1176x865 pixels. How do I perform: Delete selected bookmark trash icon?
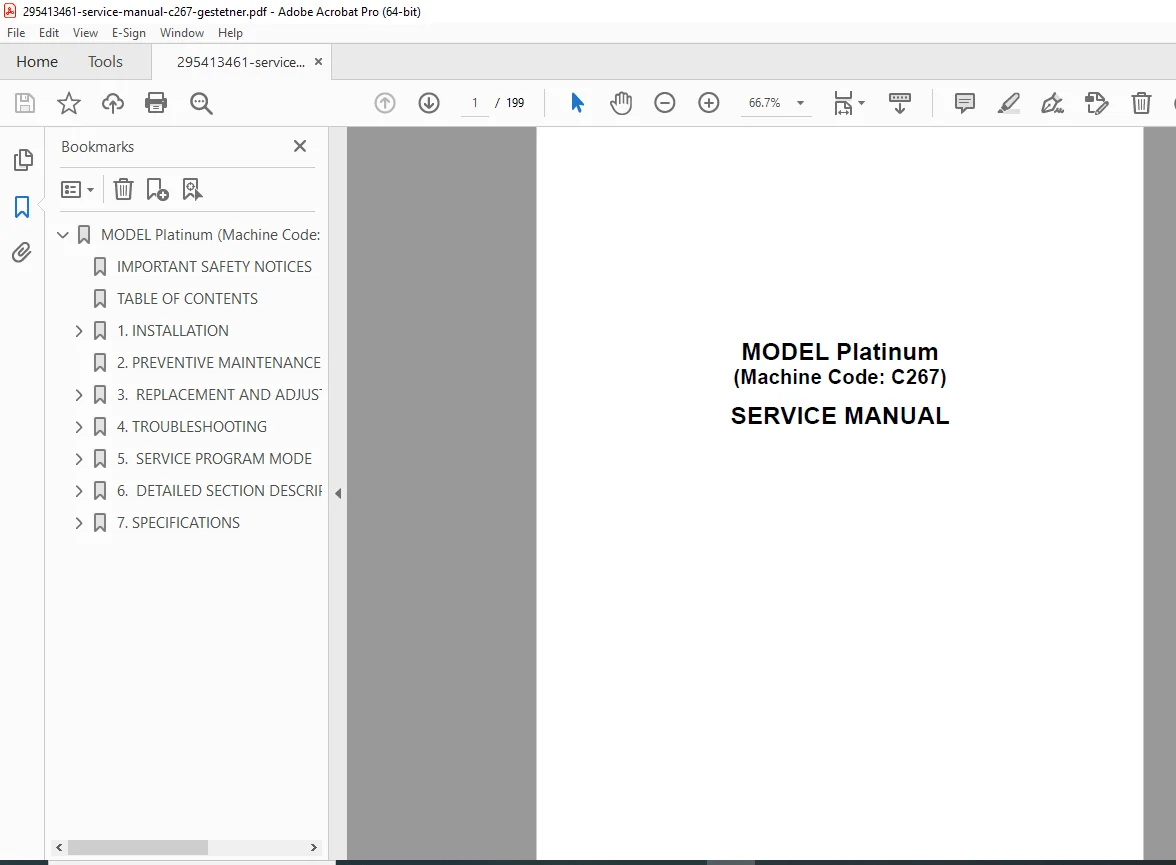(x=123, y=189)
